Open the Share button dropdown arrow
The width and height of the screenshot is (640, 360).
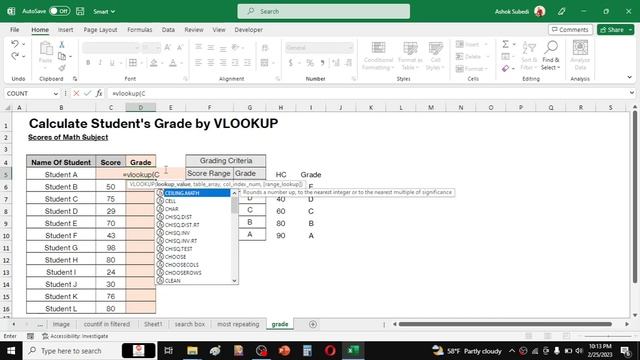point(630,30)
